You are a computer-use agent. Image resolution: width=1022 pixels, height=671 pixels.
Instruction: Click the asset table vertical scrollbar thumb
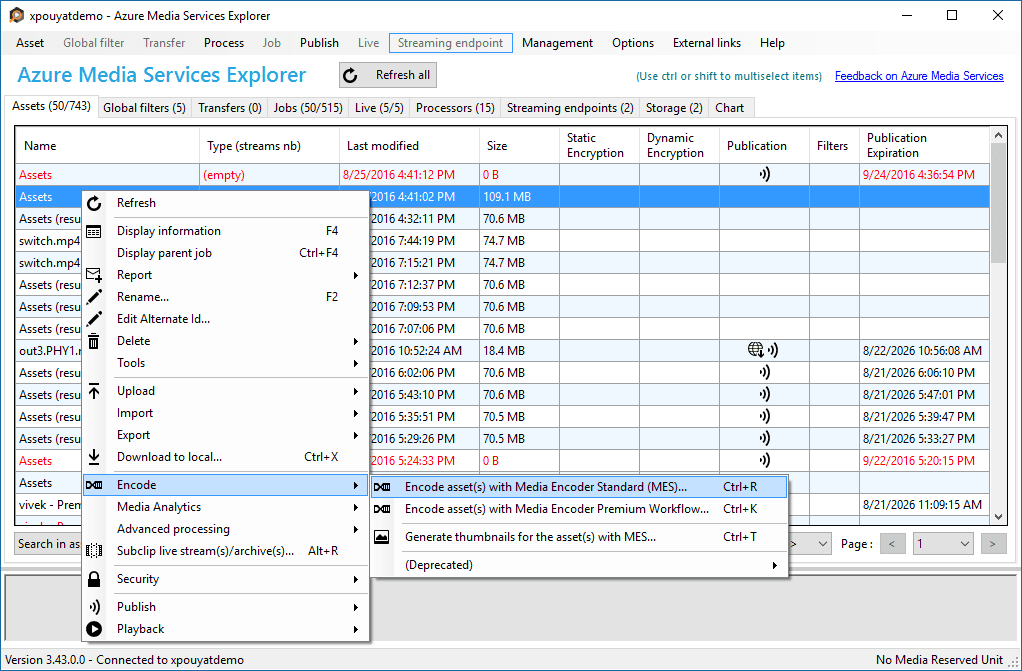(998, 202)
